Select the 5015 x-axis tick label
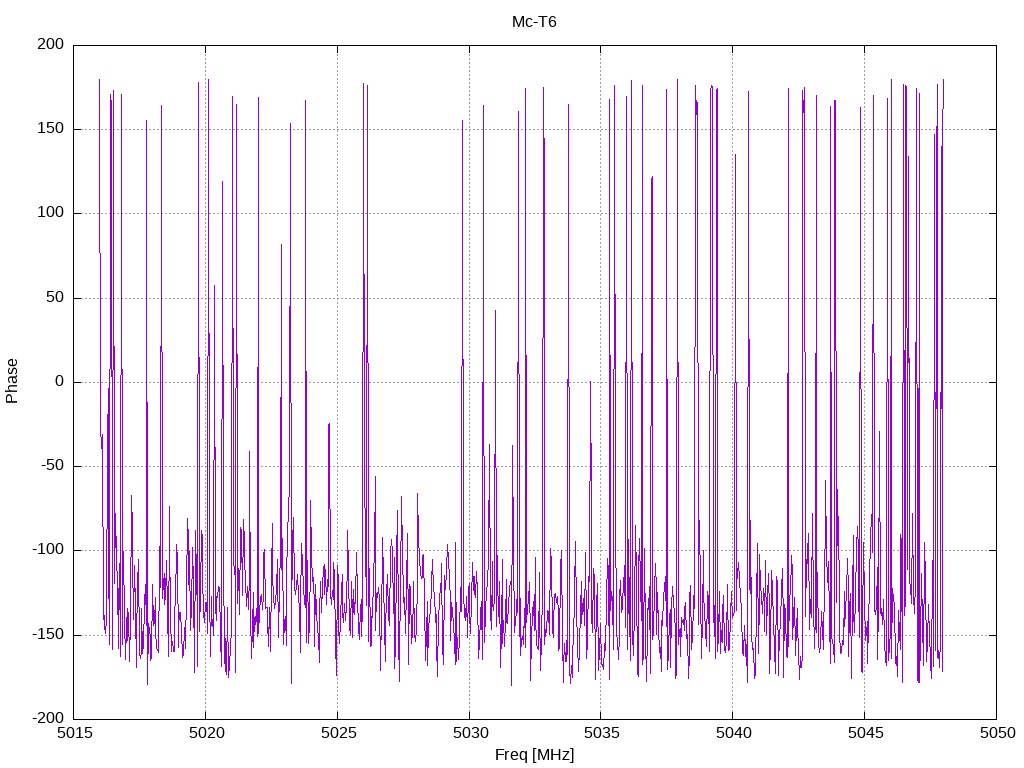Image resolution: width=1024 pixels, height=768 pixels. [74, 733]
